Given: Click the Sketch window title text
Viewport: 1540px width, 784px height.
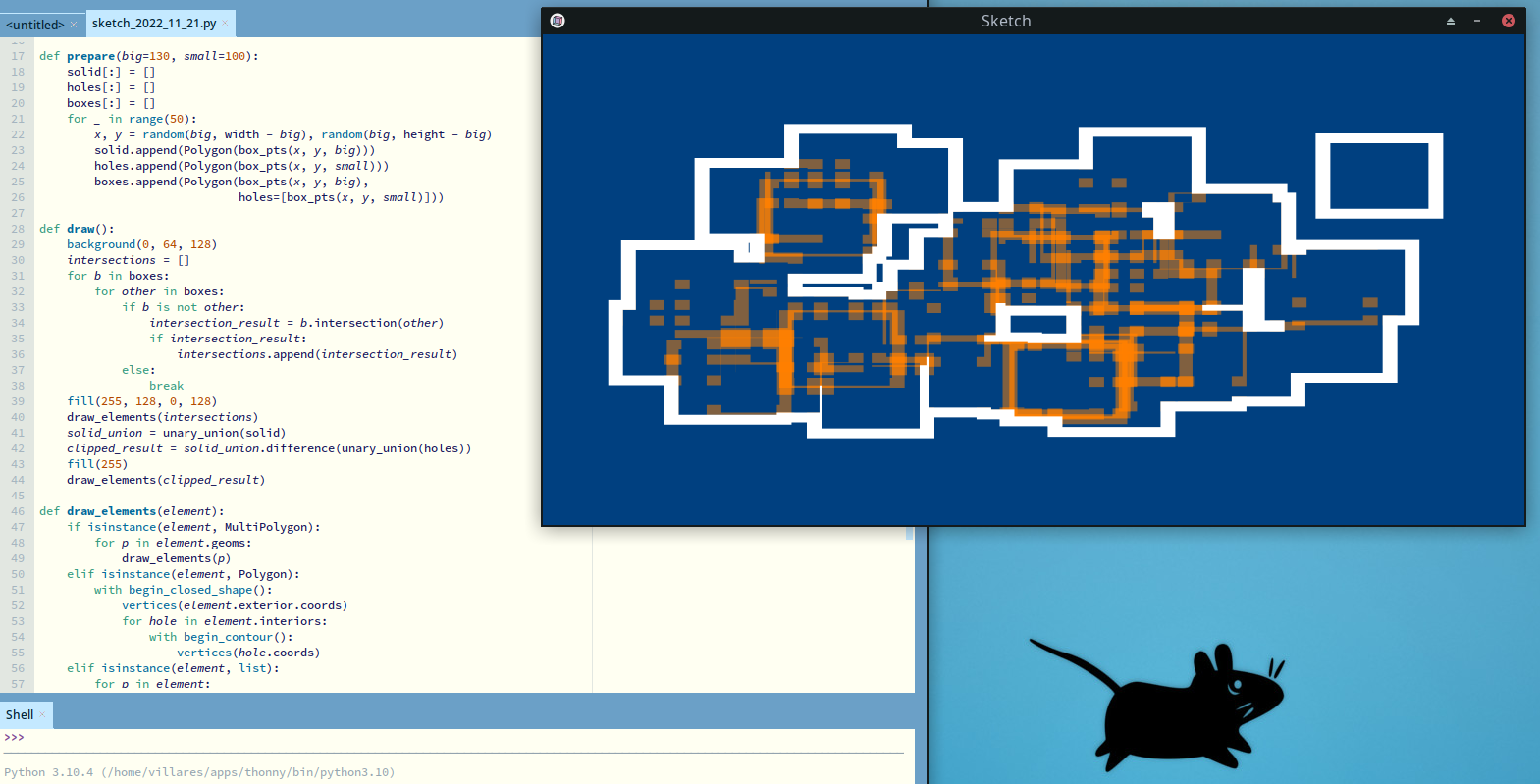Looking at the screenshot, I should coord(1006,21).
